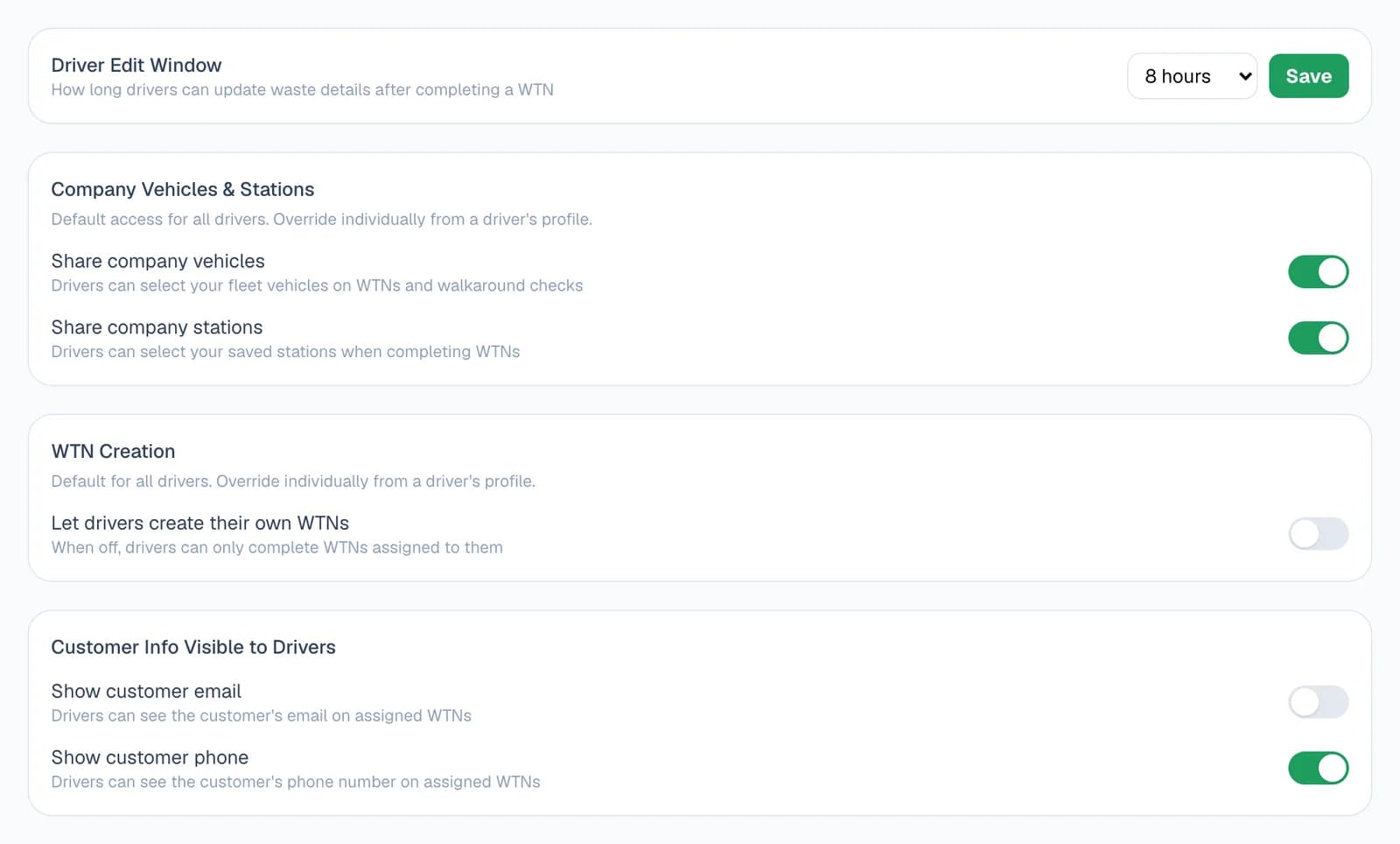Click the Show customer phone label
This screenshot has width=1400, height=844.
pos(150,757)
